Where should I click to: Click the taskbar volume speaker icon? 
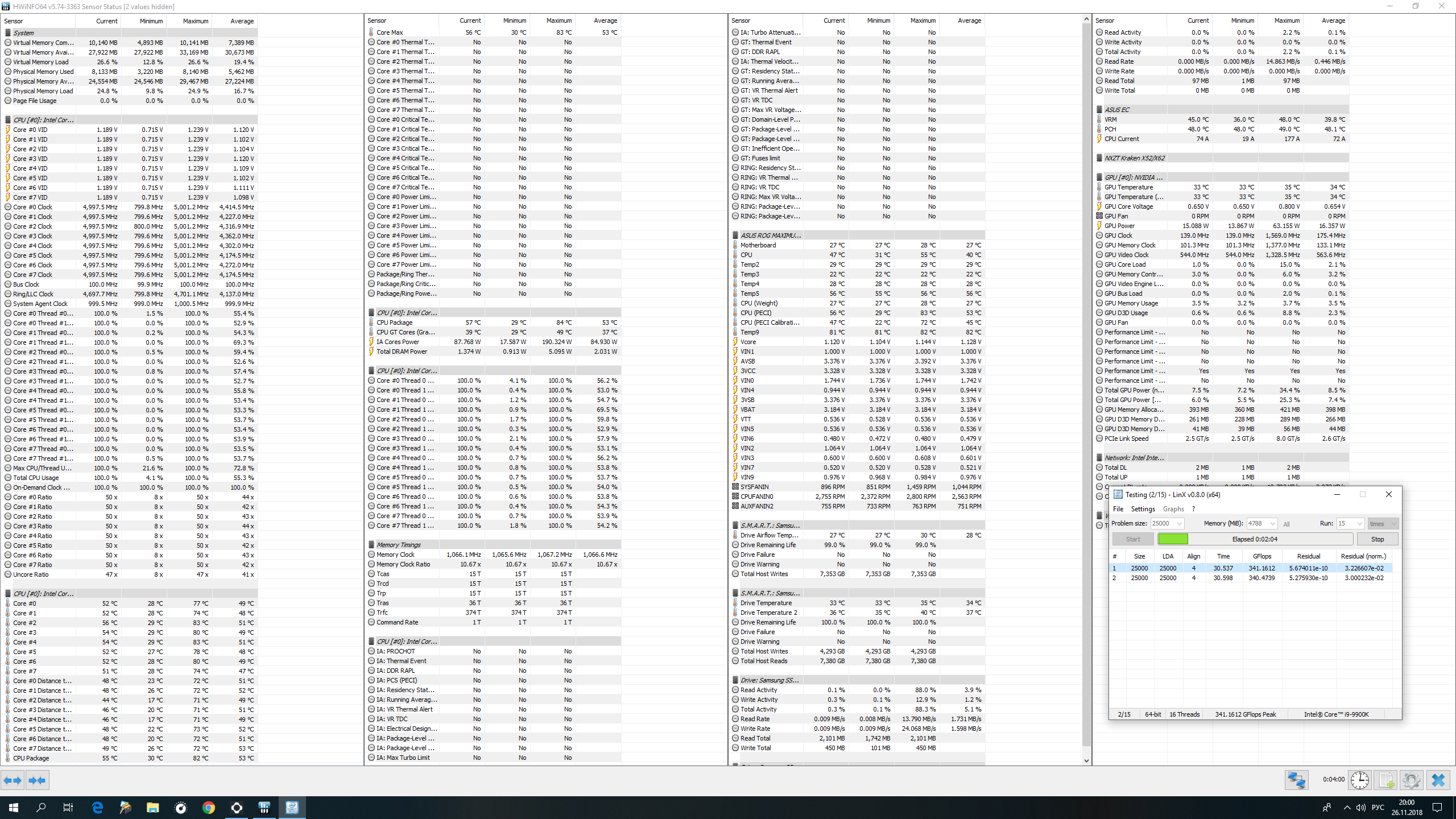pyautogui.click(x=1360, y=807)
